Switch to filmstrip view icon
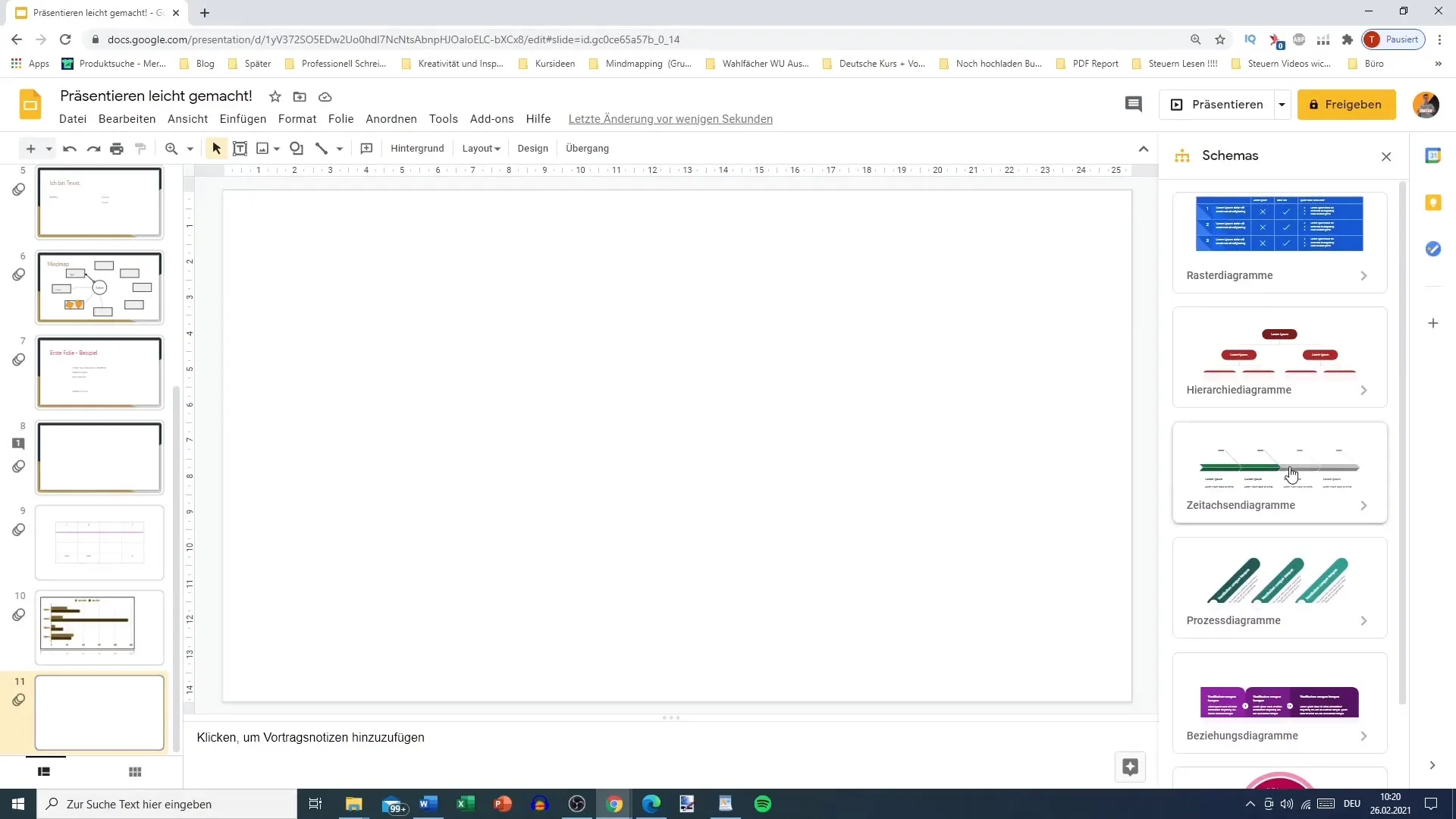Screen dimensions: 1456x819 point(44,772)
